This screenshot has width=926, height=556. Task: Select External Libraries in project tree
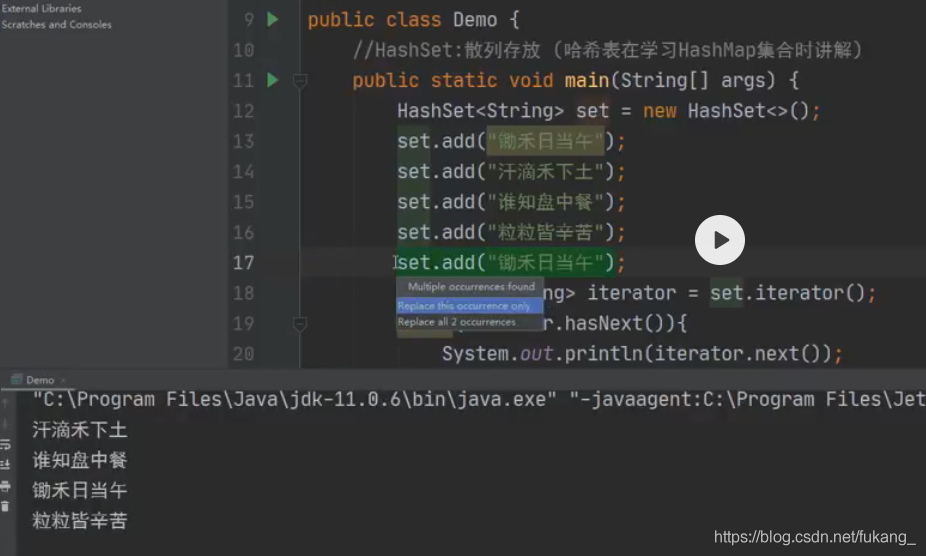pyautogui.click(x=41, y=8)
